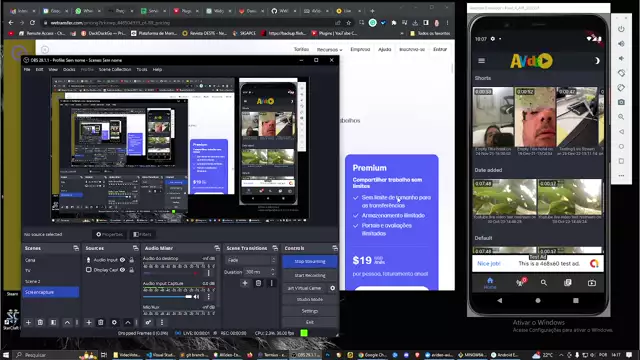Take emulator screenshot with camera icon
The height and width of the screenshot is (360, 640).
tap(621, 102)
